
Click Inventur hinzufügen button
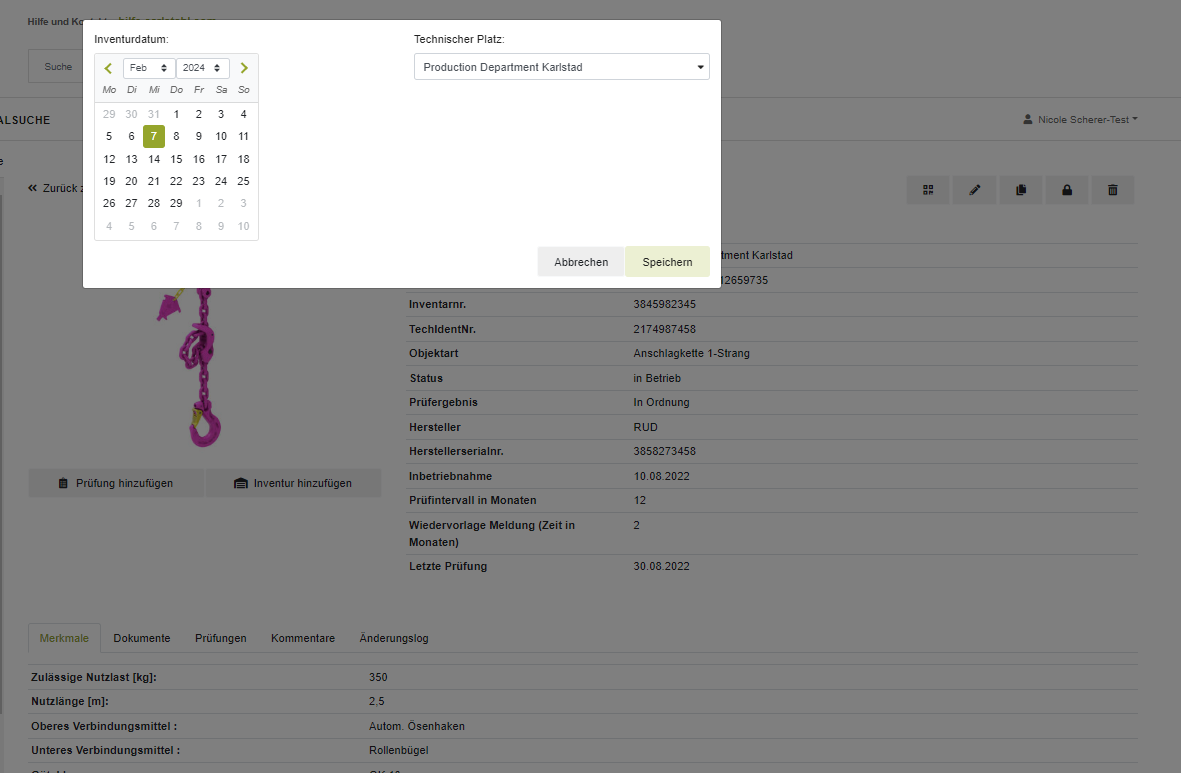[x=293, y=483]
